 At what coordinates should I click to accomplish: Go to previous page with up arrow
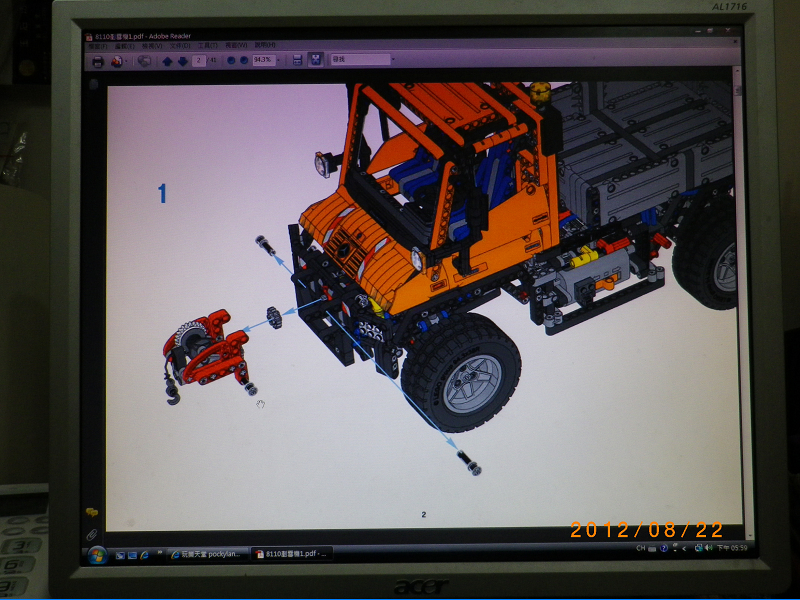[x=167, y=61]
